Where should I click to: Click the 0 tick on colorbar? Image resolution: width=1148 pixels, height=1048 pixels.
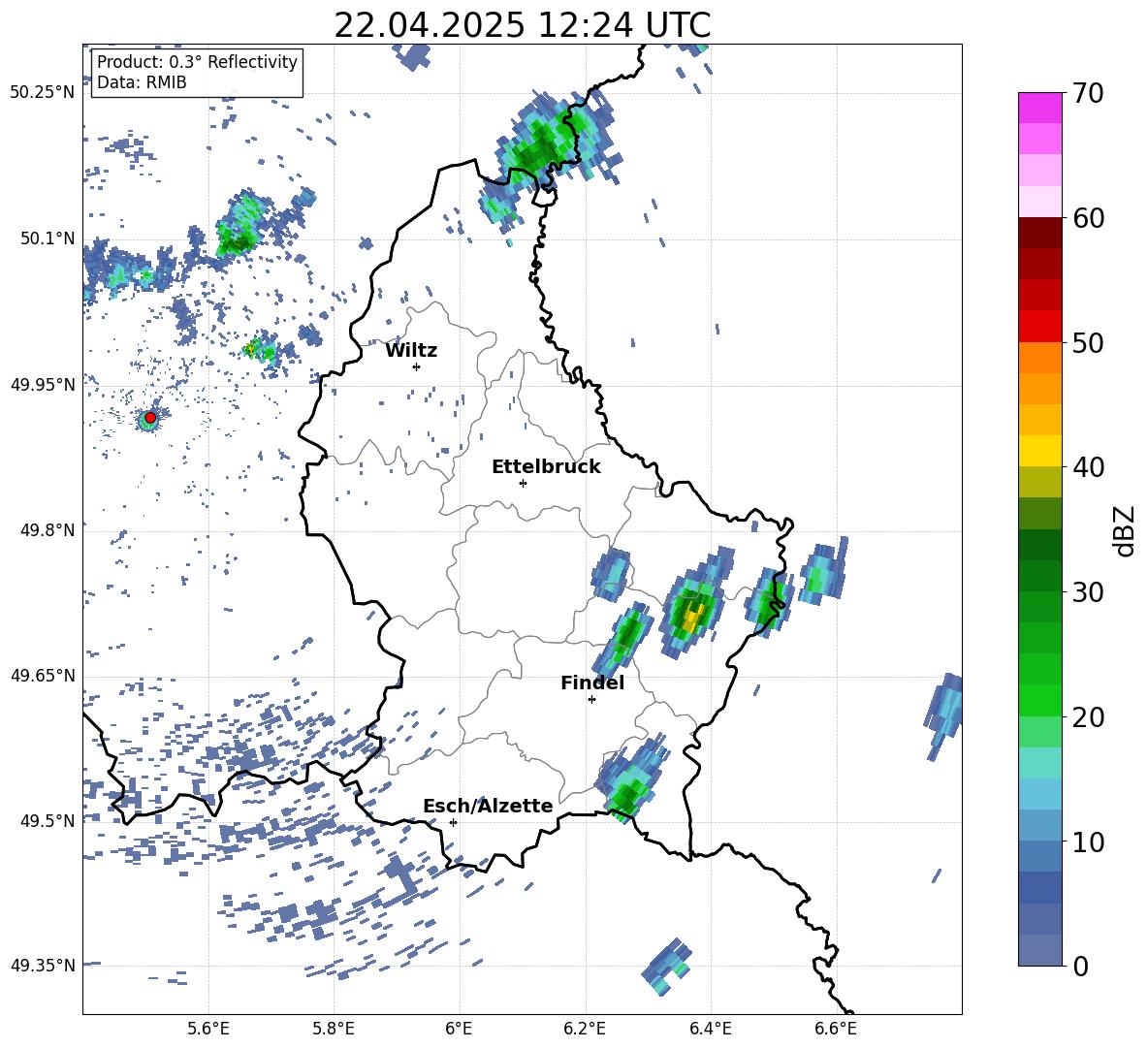(x=1080, y=966)
